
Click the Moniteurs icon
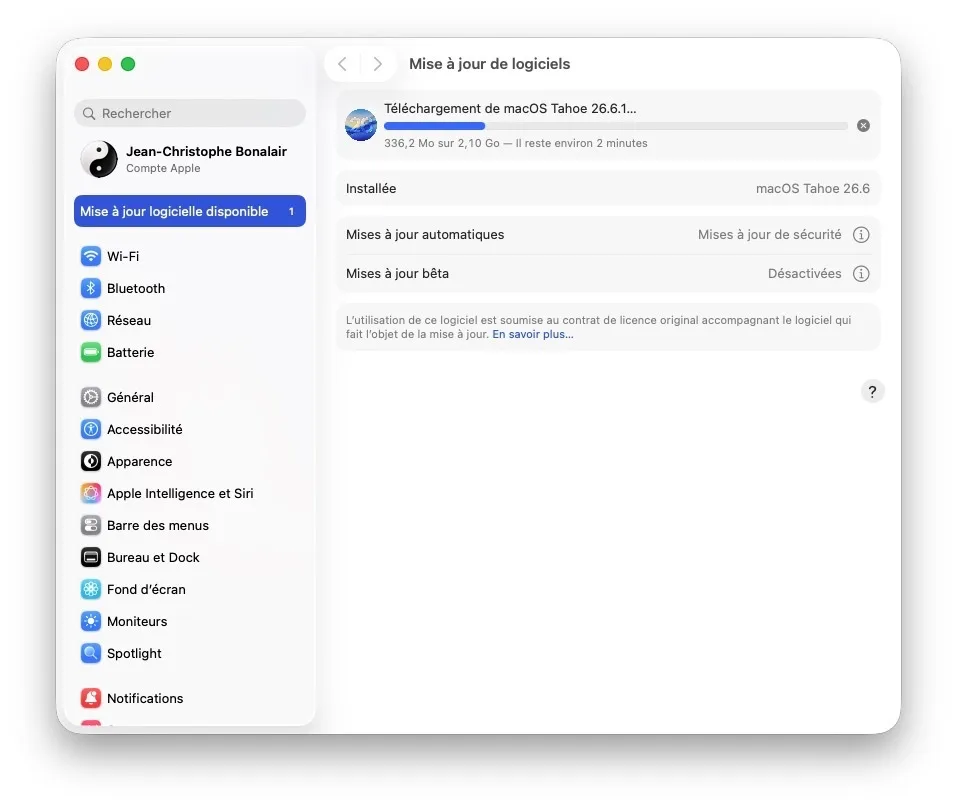[91, 621]
